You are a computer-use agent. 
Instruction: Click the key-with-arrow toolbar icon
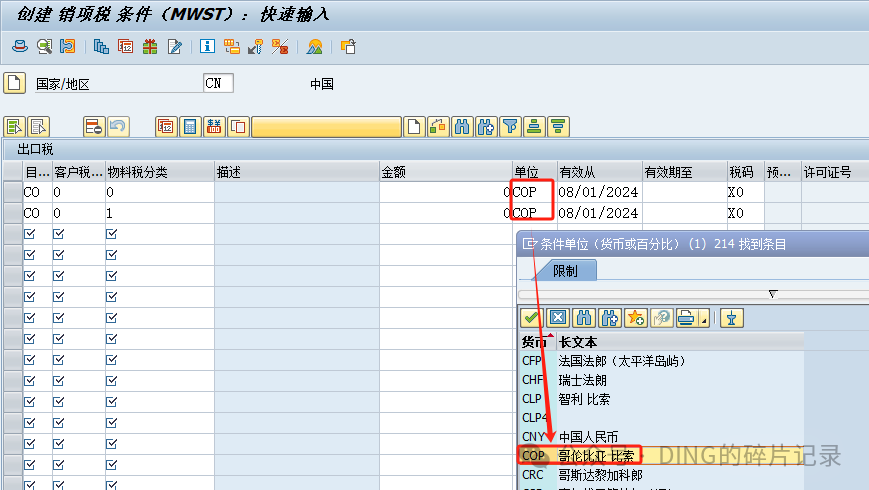(x=255, y=47)
